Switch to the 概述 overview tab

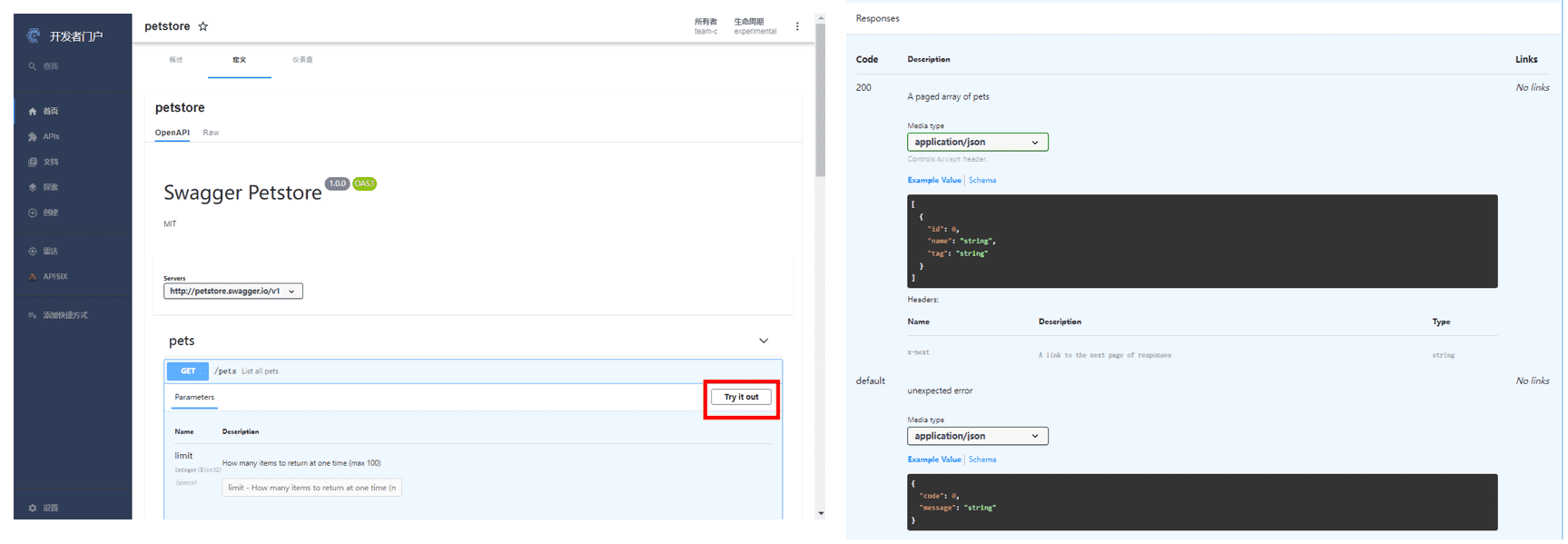click(x=176, y=60)
